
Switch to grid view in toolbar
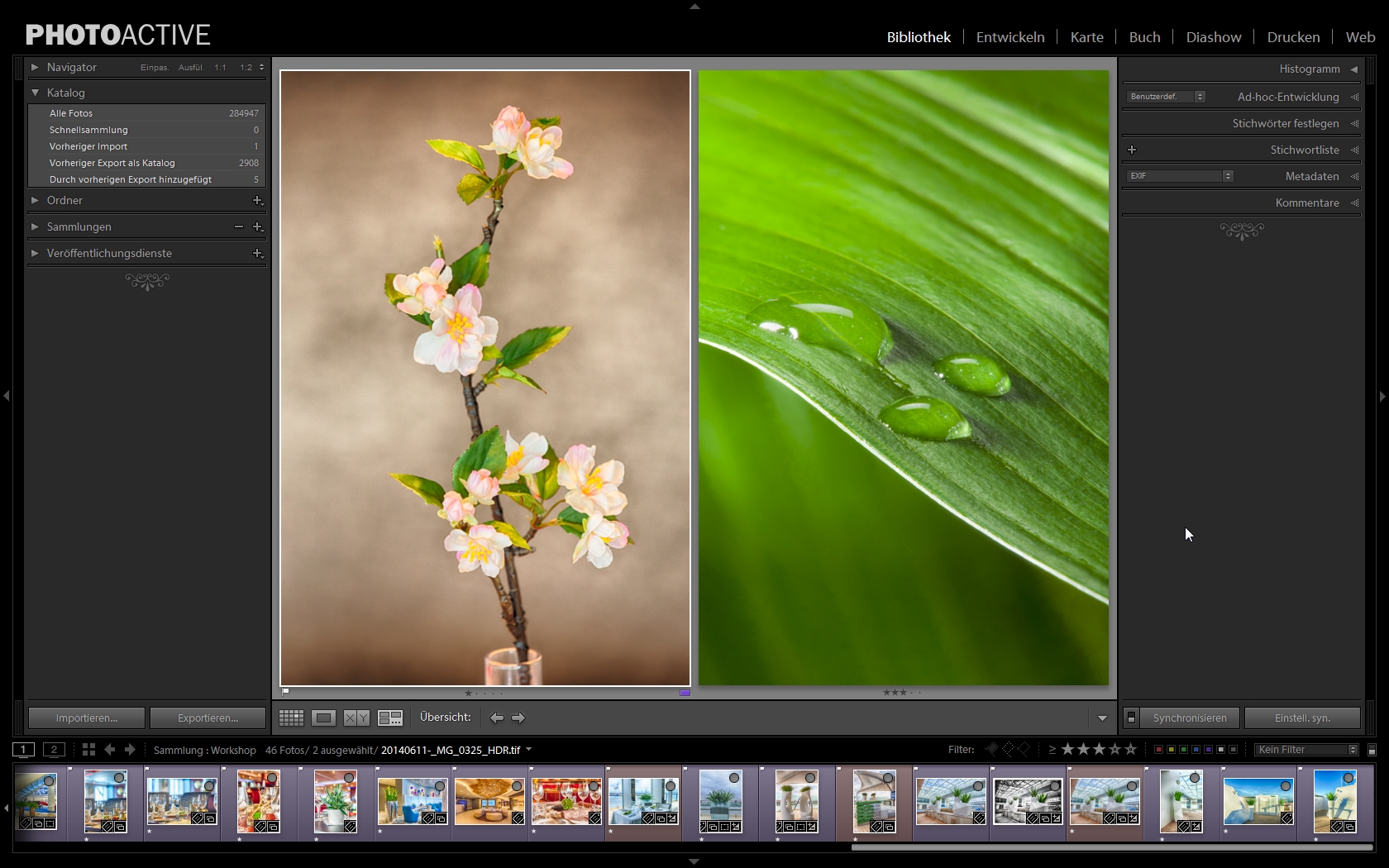(291, 718)
